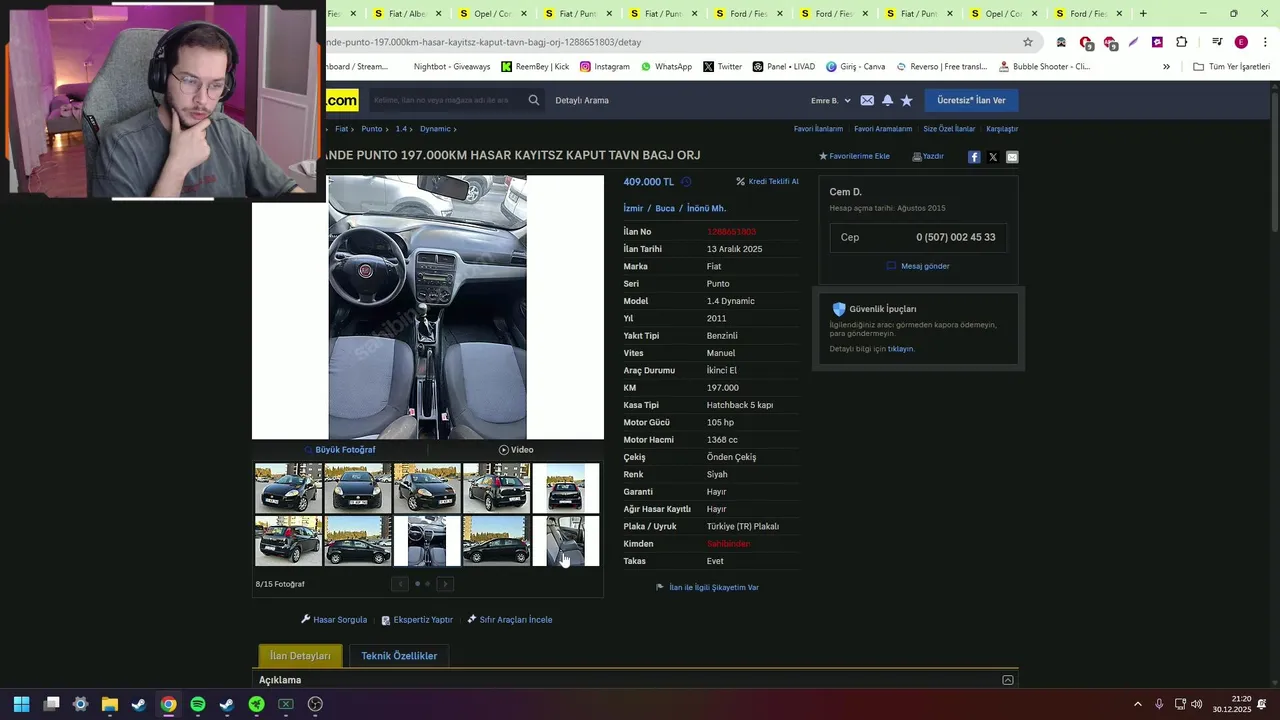Click the WhatsApp bookmark
Viewport: 1280px width, 720px height.
point(666,67)
